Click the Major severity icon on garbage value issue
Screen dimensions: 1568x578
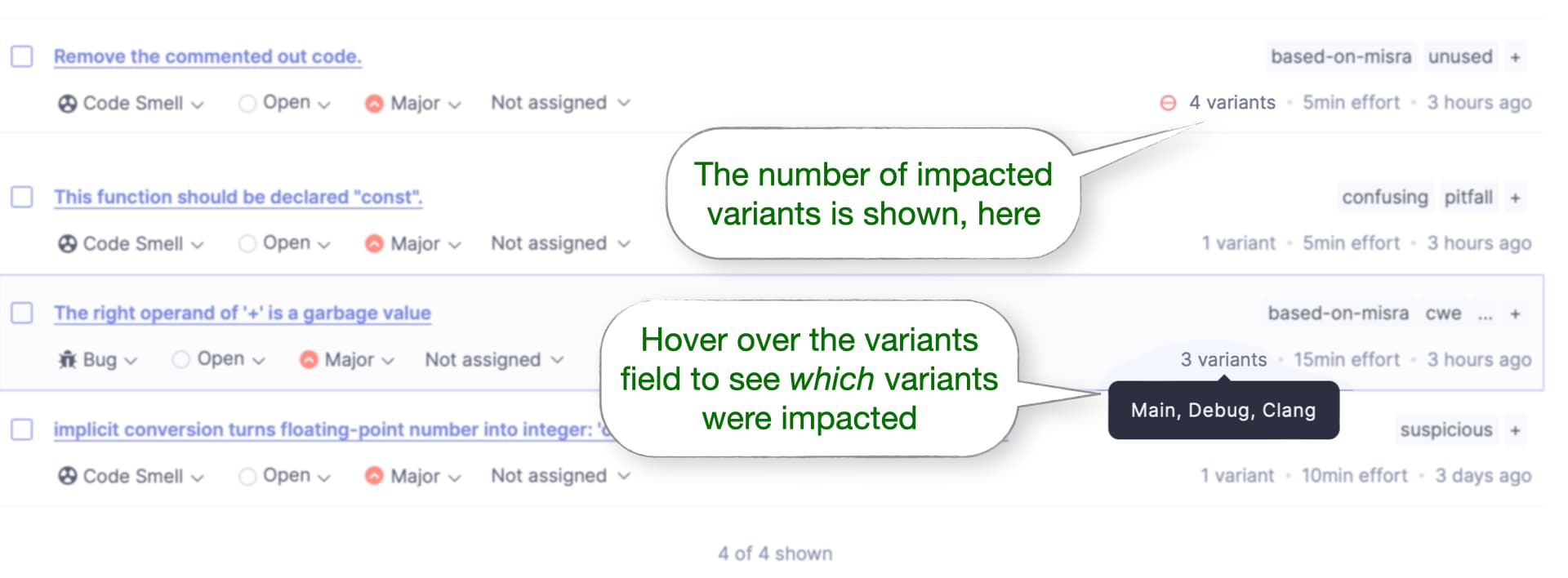[309, 359]
